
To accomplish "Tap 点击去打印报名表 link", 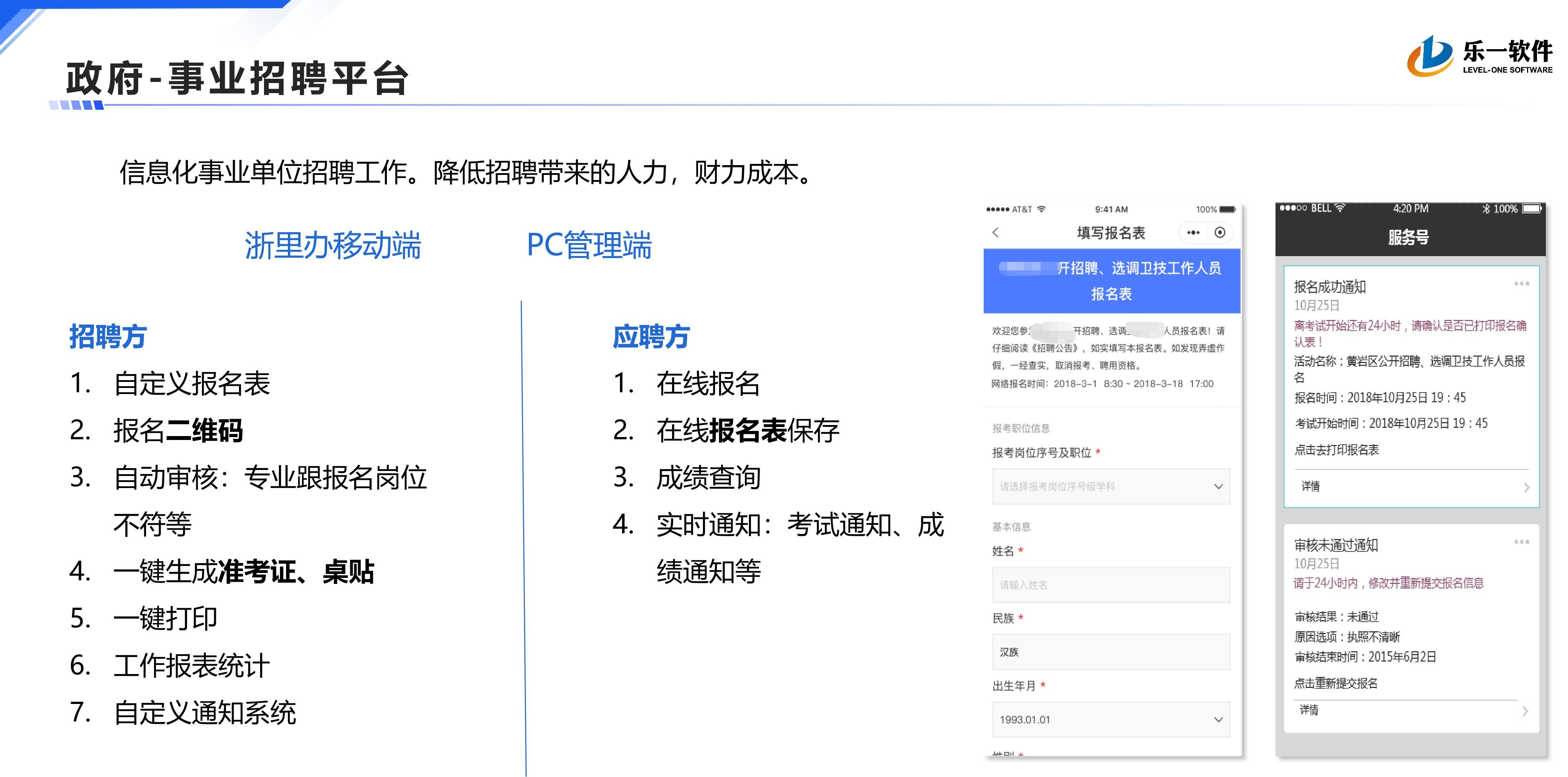I will click(x=1336, y=450).
